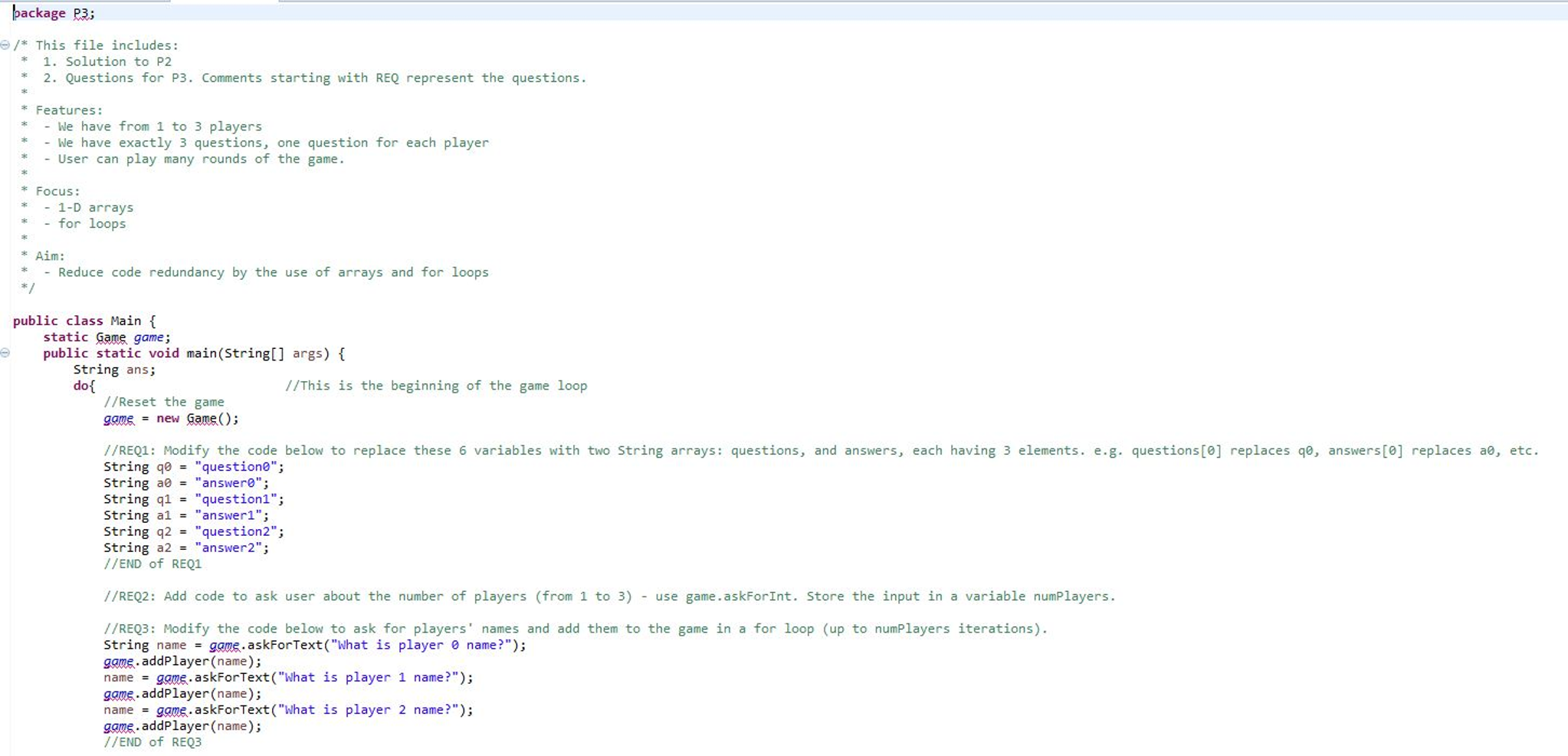Click askForText "What is player 1 name?" line

288,678
